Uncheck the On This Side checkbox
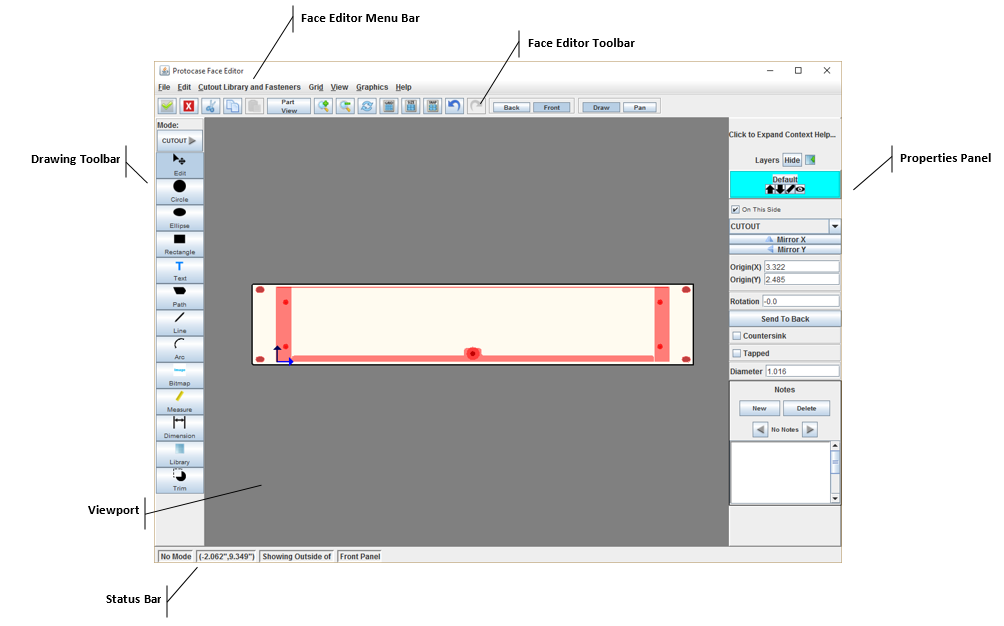 click(x=736, y=210)
